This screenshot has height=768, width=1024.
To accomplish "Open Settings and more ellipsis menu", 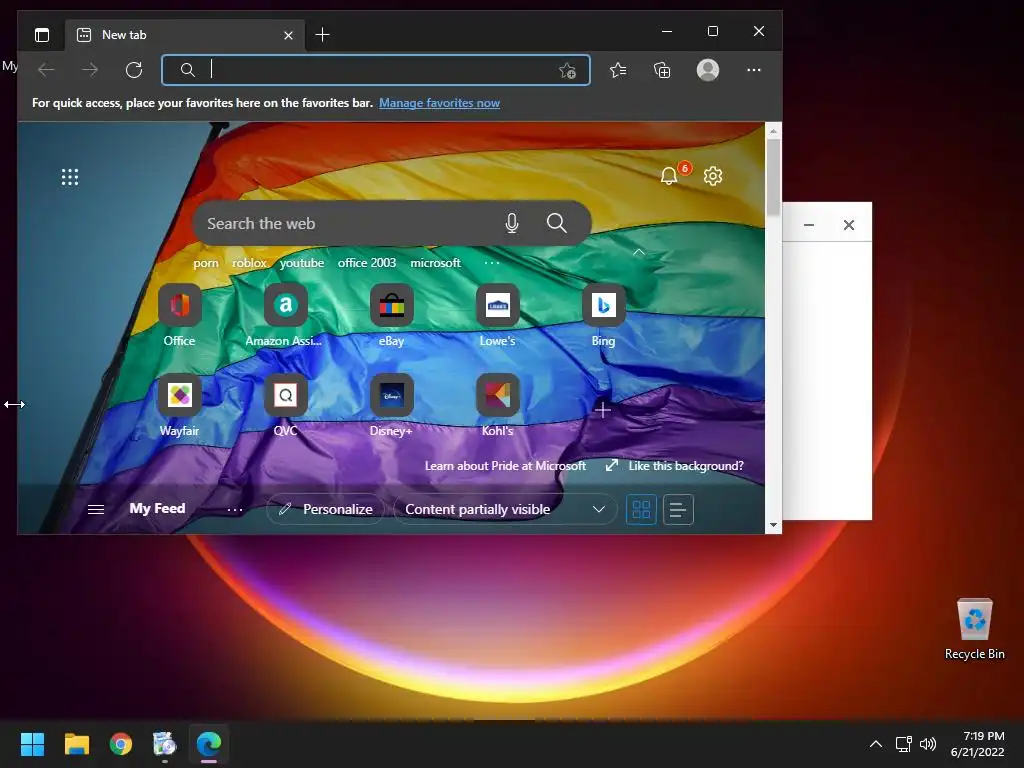I will click(754, 70).
